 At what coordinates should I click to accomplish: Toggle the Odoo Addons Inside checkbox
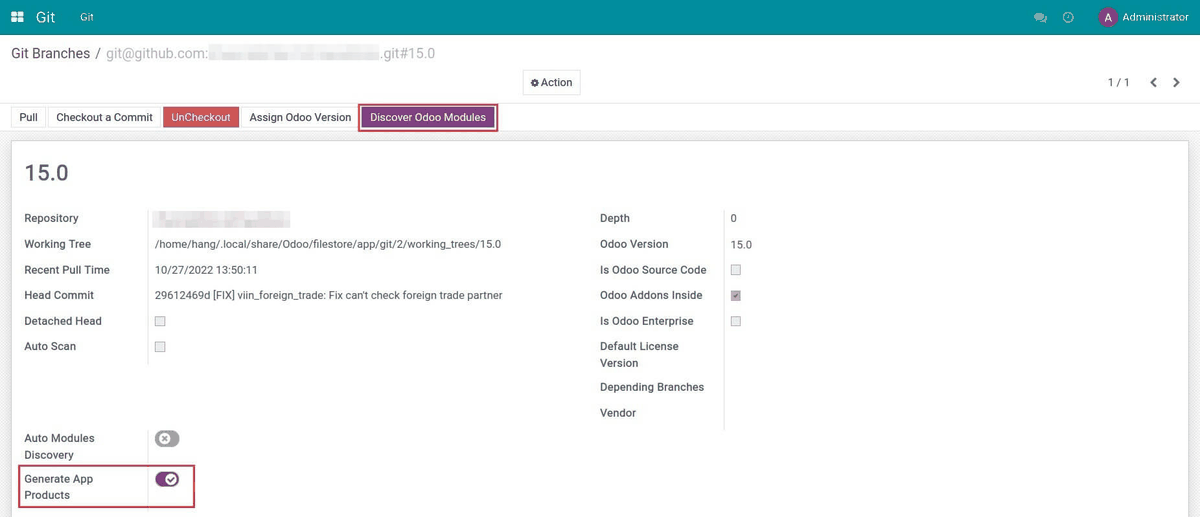pyautogui.click(x=736, y=295)
